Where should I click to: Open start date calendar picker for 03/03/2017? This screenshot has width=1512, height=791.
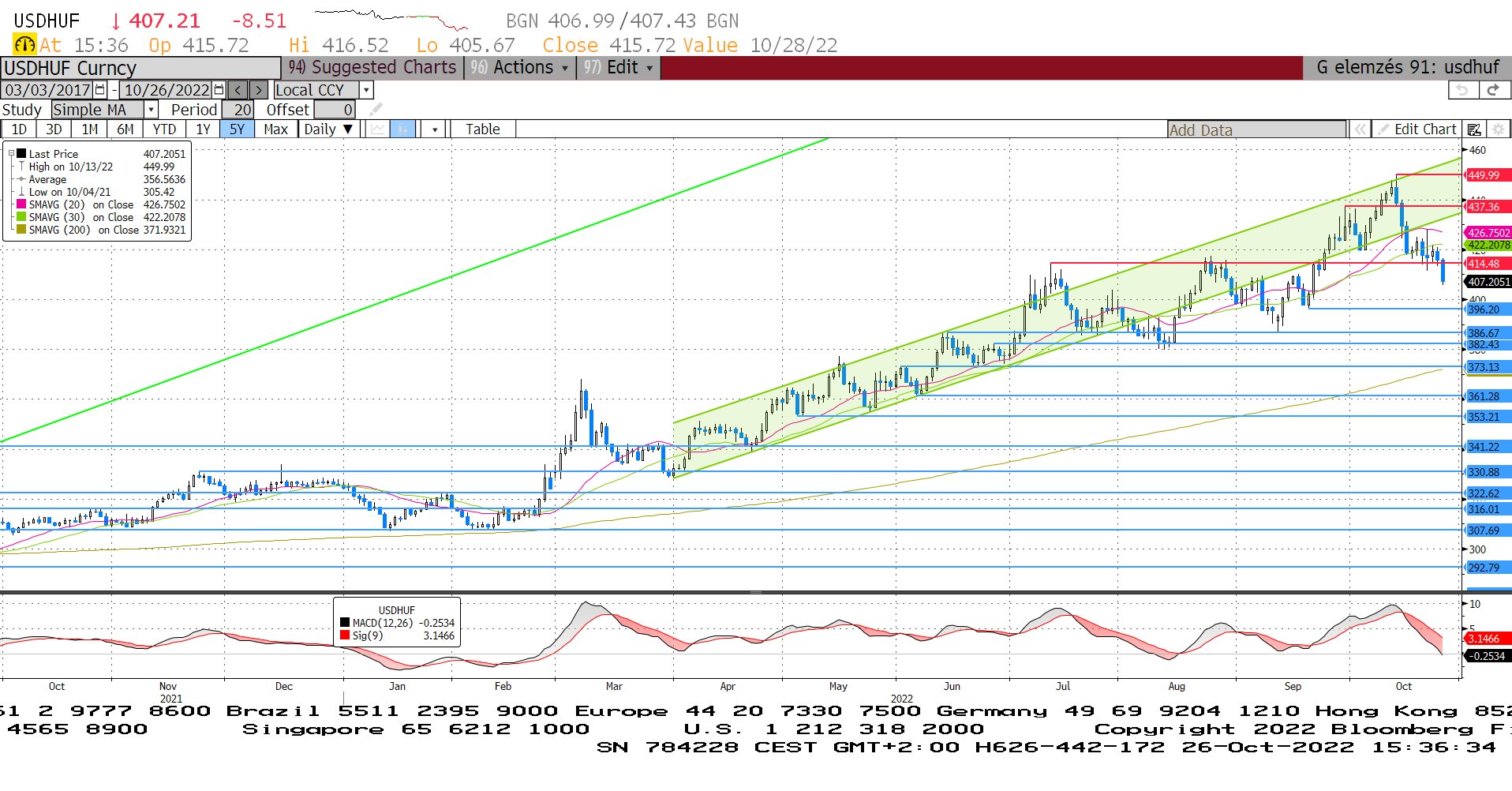click(100, 90)
